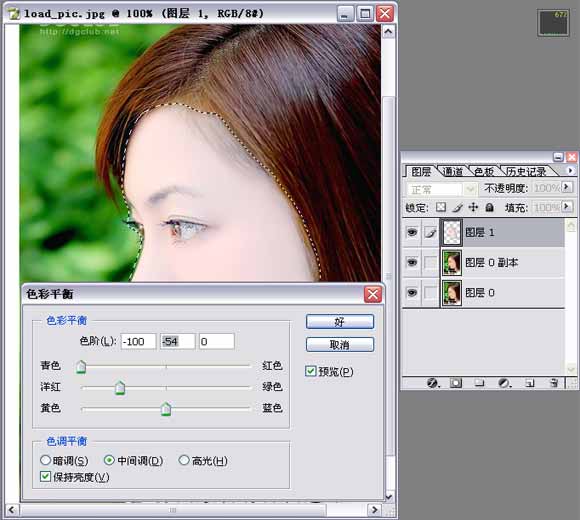
Task: Click the layer style icon in Layers panel
Action: (432, 383)
